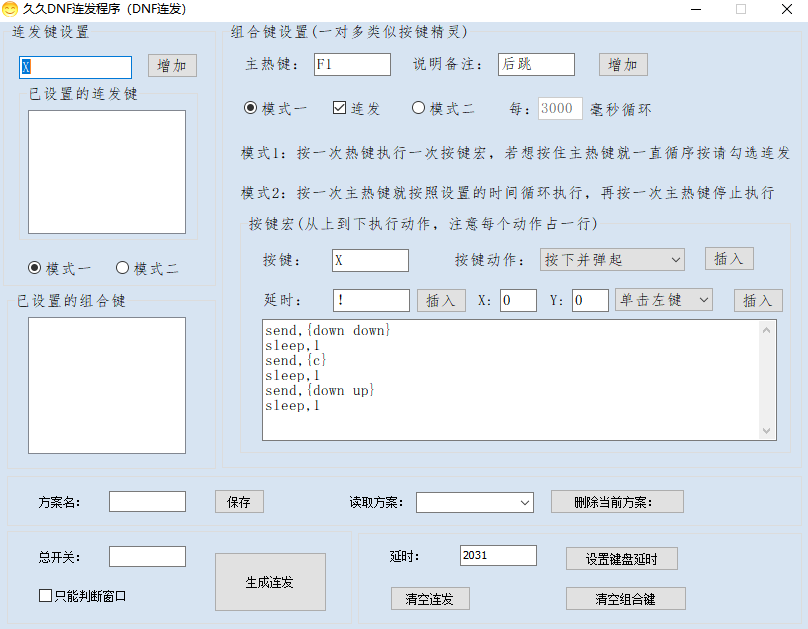808x629 pixels.
Task: Click the 延时 field in 按键宏
Action: click(371, 300)
